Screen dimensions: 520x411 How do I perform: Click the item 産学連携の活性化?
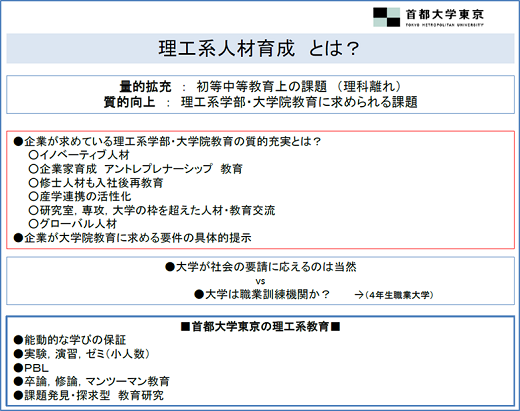(x=80, y=197)
